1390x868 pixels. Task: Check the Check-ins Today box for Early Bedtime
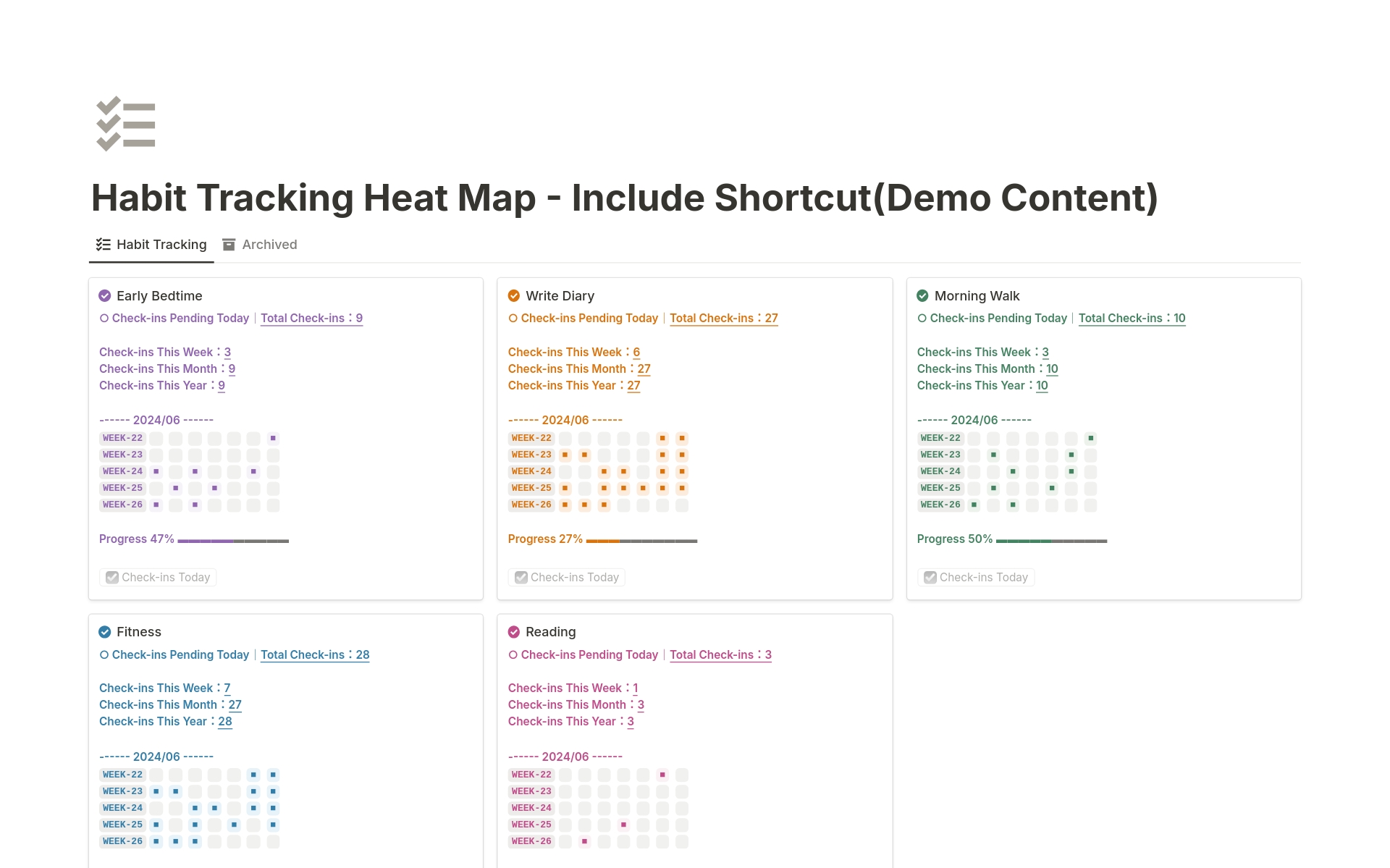point(111,577)
